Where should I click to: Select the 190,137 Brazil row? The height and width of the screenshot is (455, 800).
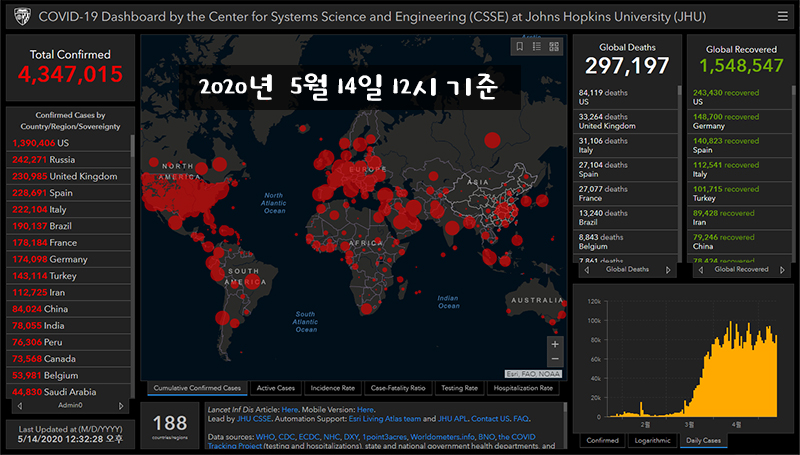click(68, 226)
